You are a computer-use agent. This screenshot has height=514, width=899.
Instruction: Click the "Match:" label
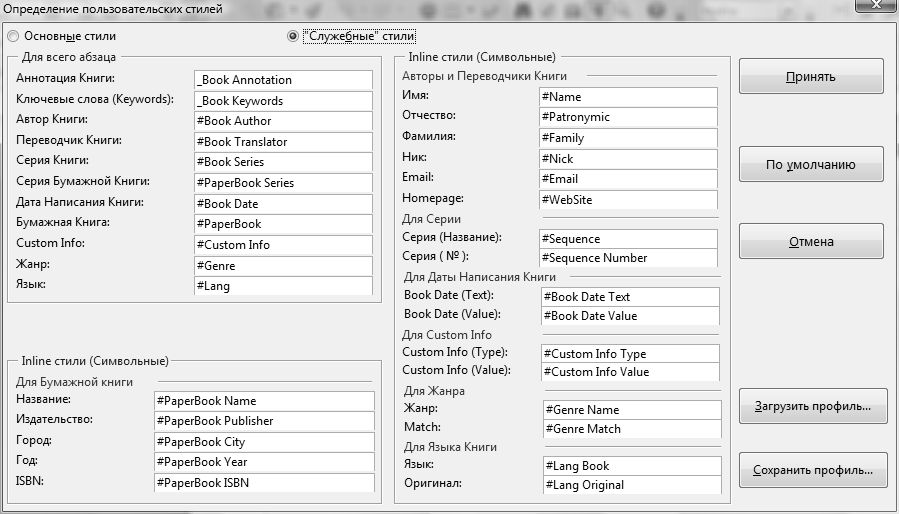tap(422, 427)
